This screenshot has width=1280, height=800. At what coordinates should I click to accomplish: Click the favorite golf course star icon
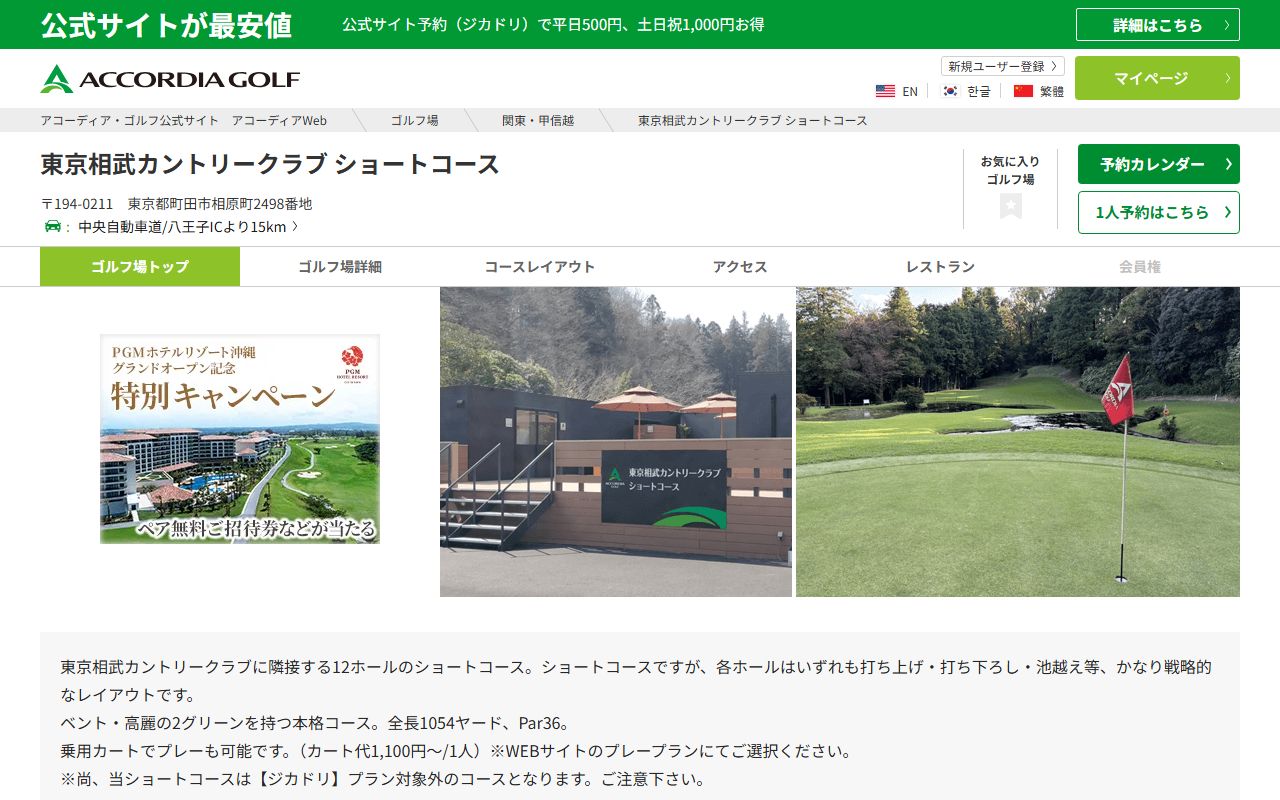(x=1010, y=206)
